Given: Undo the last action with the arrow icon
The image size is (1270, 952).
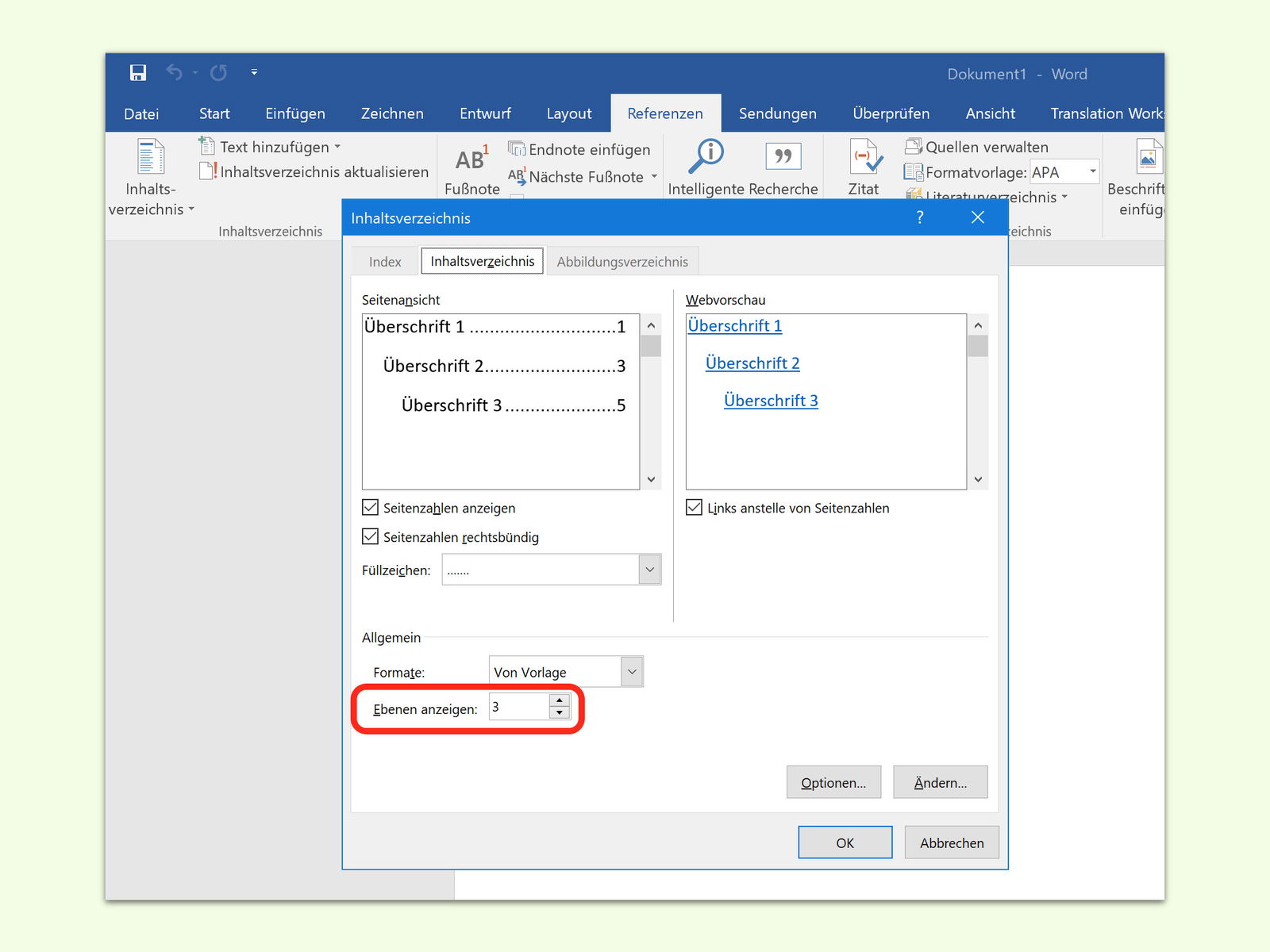Looking at the screenshot, I should [x=175, y=73].
